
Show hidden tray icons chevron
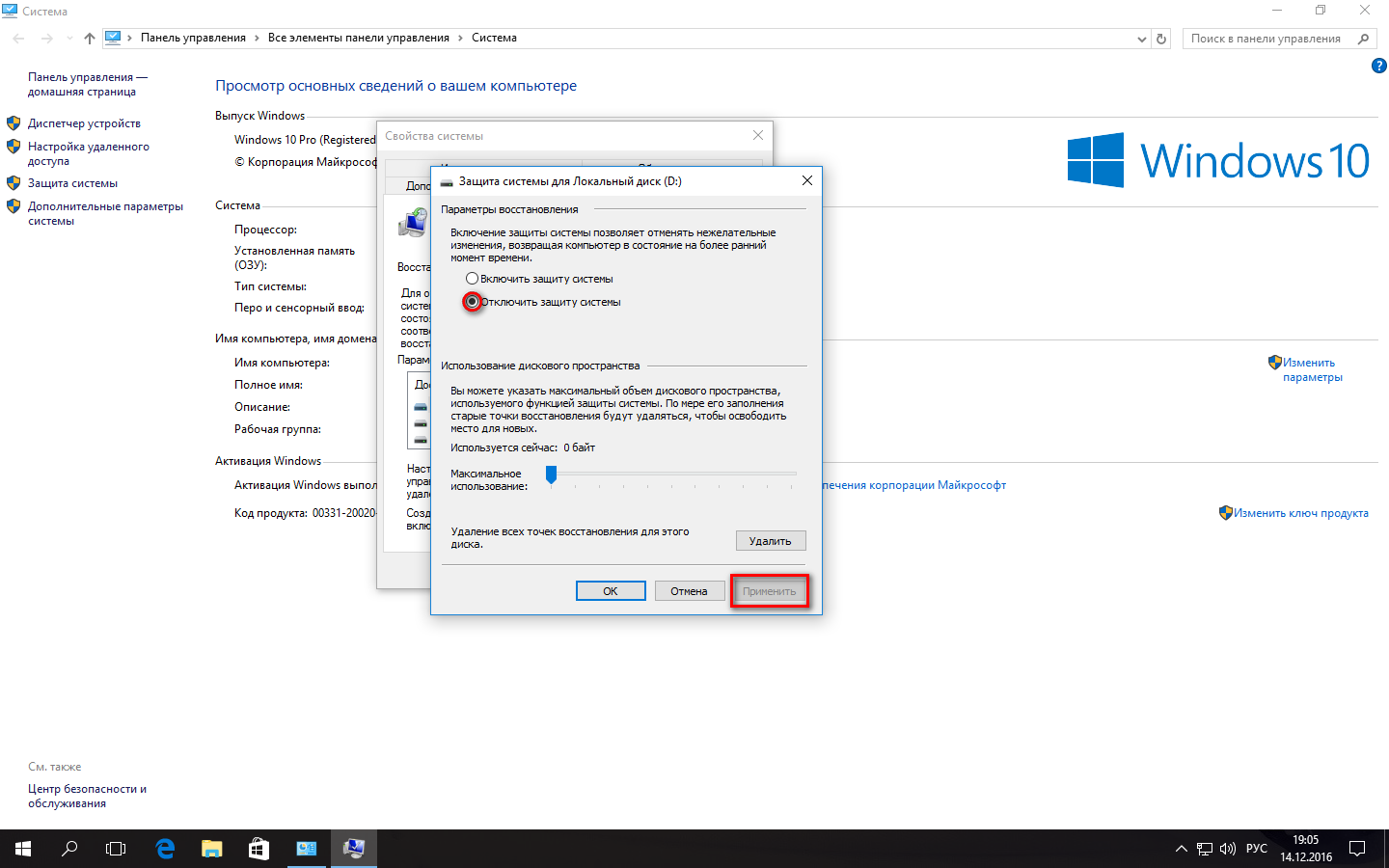click(x=1181, y=849)
